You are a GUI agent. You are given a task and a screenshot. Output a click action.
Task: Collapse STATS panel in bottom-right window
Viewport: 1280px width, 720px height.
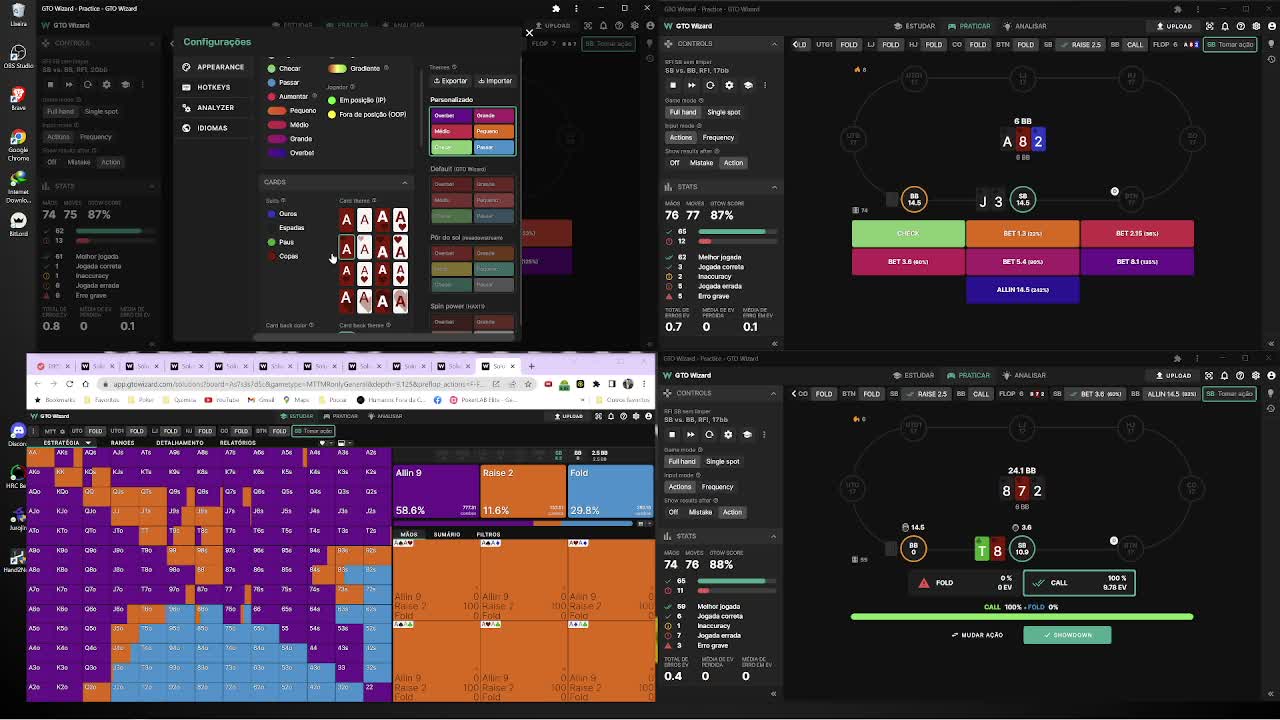click(x=773, y=536)
